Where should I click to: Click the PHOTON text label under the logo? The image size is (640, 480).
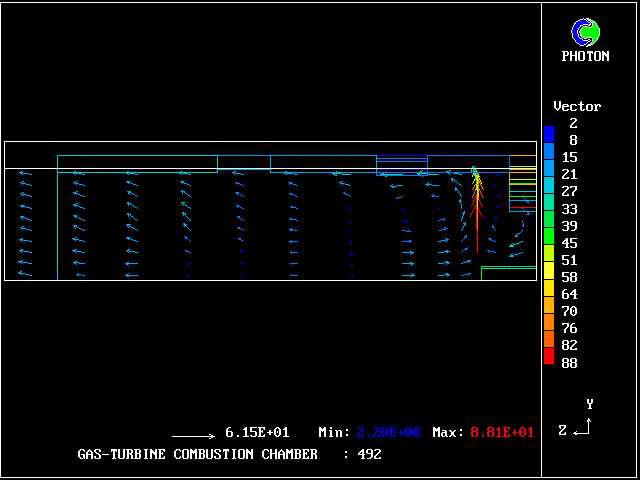[x=585, y=56]
